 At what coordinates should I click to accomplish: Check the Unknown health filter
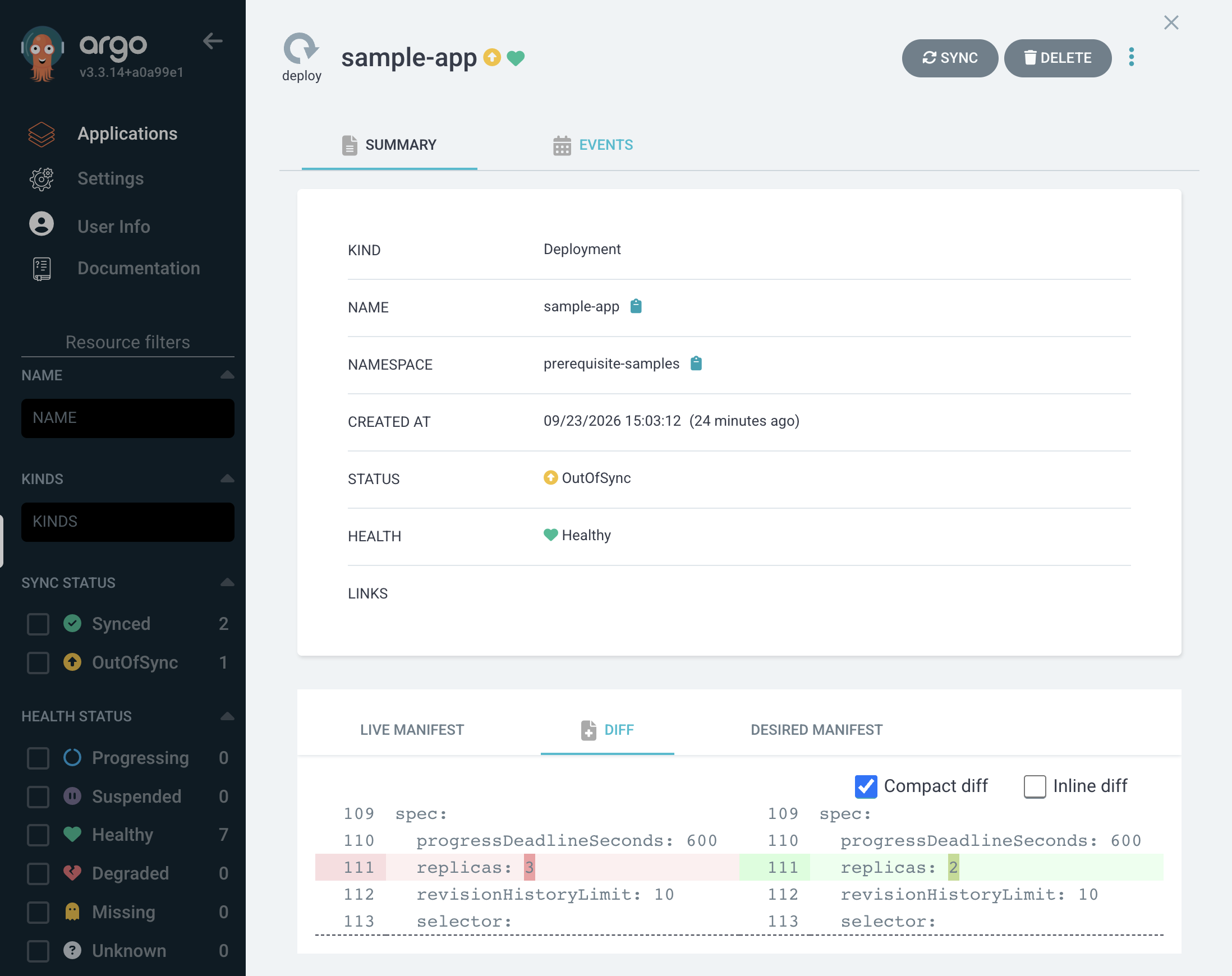pyautogui.click(x=38, y=951)
